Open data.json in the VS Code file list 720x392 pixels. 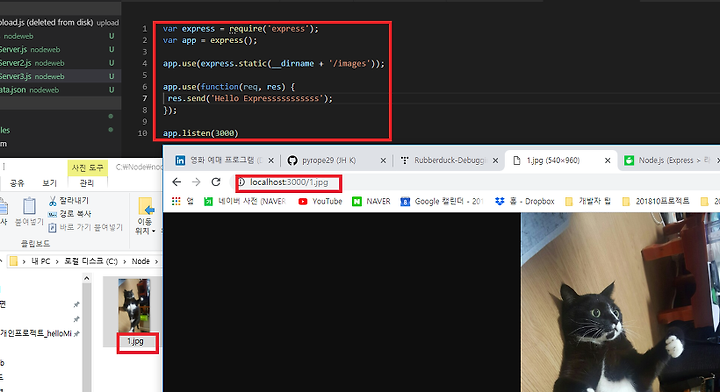(60, 90)
